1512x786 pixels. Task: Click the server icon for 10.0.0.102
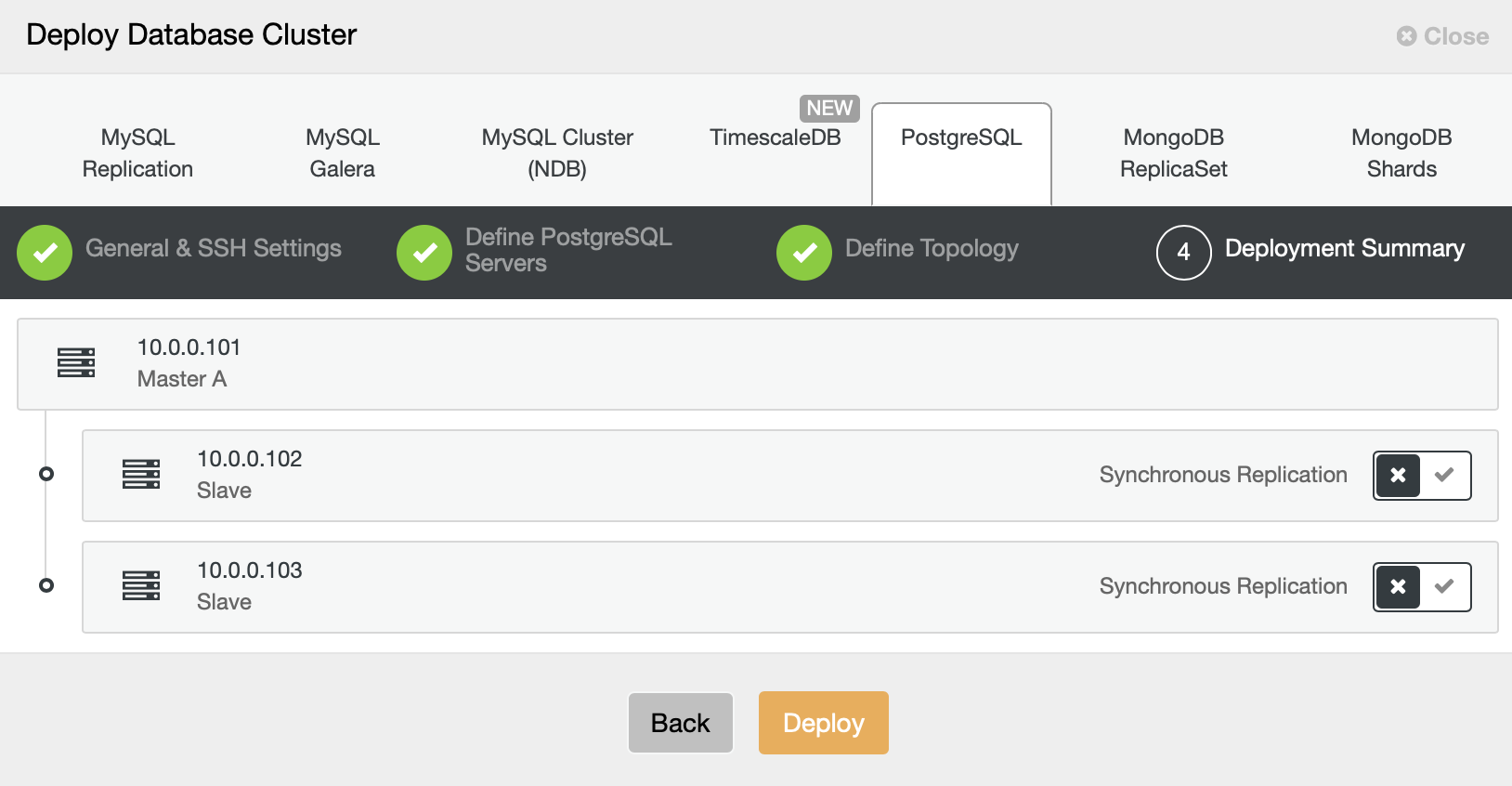click(141, 475)
